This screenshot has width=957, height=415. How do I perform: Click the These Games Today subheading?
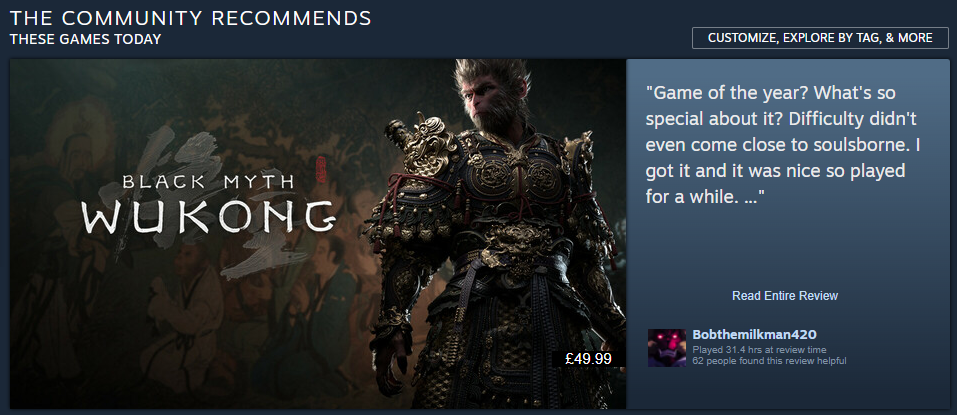[85, 39]
